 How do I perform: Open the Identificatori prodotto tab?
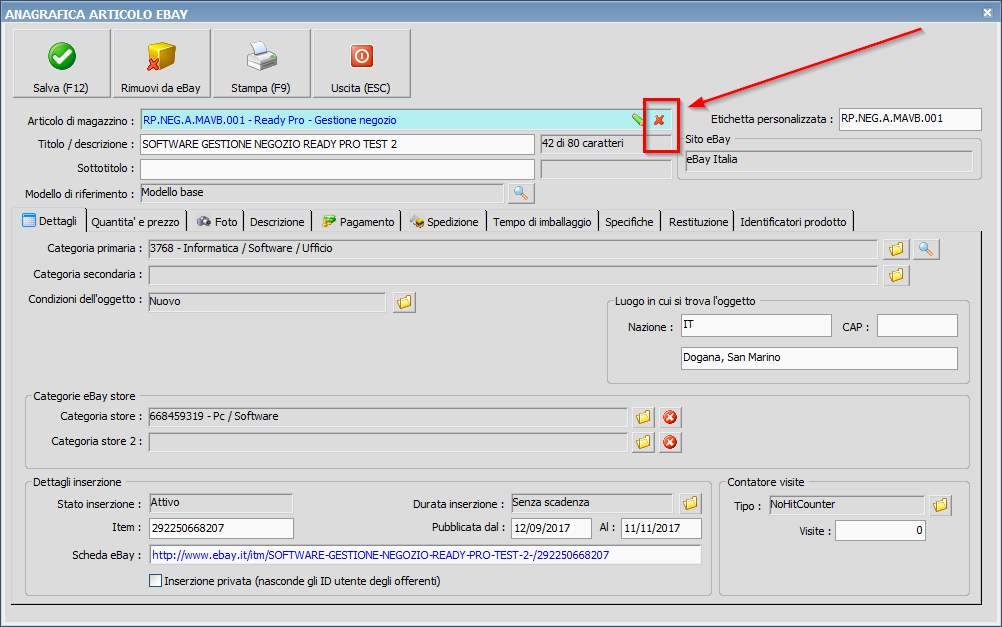click(x=793, y=222)
